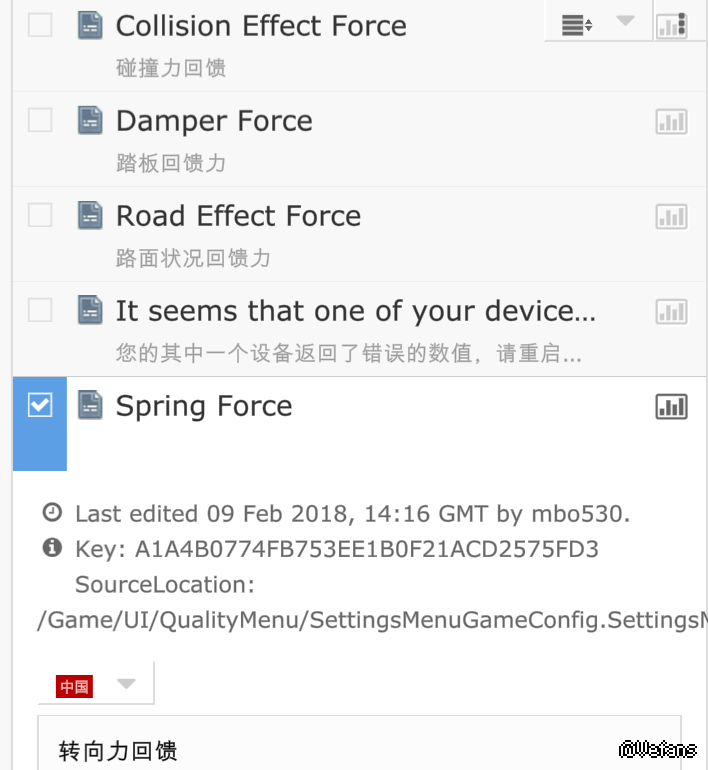The width and height of the screenshot is (708, 770).
Task: Check the Collision Effect Force checkbox
Action: [x=40, y=25]
